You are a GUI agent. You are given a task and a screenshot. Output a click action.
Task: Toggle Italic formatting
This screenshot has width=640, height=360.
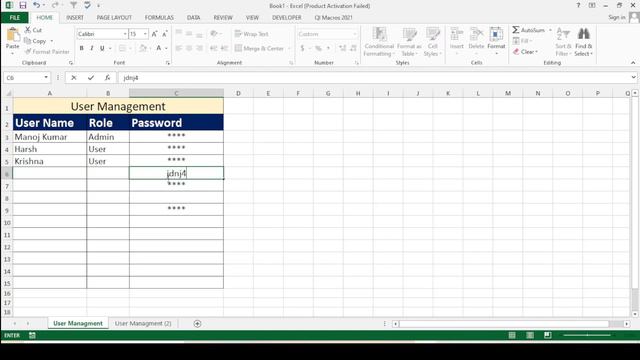[x=92, y=48]
